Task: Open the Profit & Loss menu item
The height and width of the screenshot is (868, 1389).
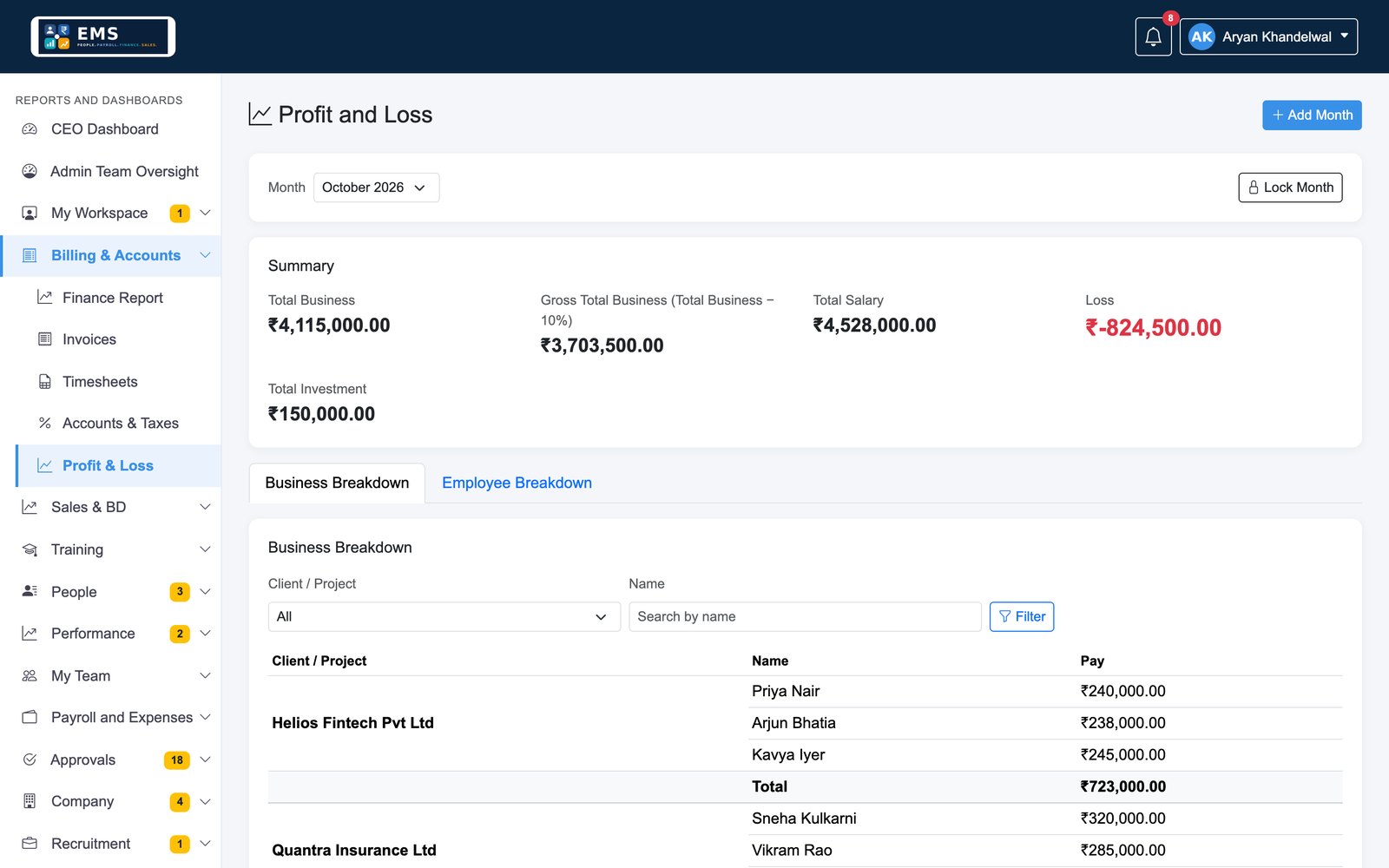Action: click(x=119, y=466)
